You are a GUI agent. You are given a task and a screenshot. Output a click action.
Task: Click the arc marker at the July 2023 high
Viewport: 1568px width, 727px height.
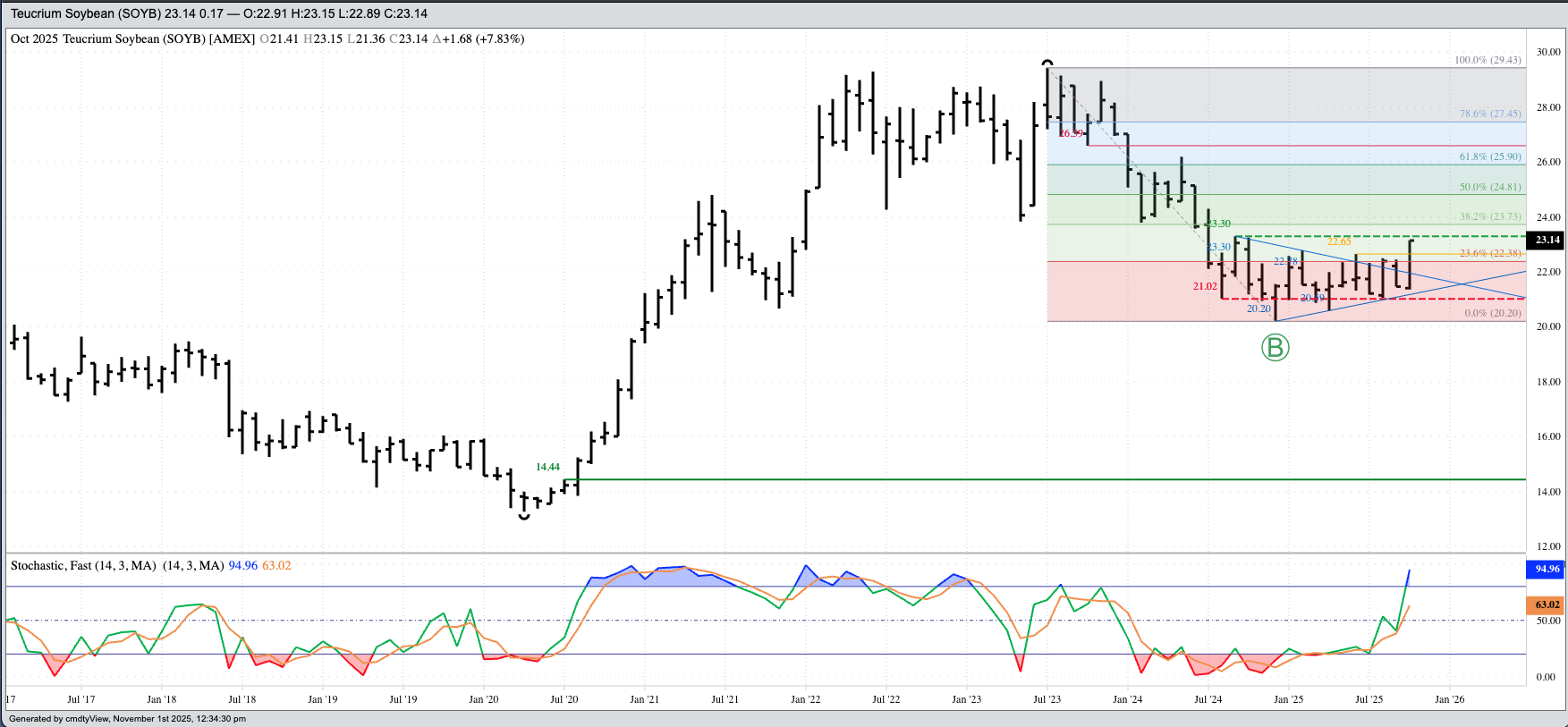tap(1047, 63)
